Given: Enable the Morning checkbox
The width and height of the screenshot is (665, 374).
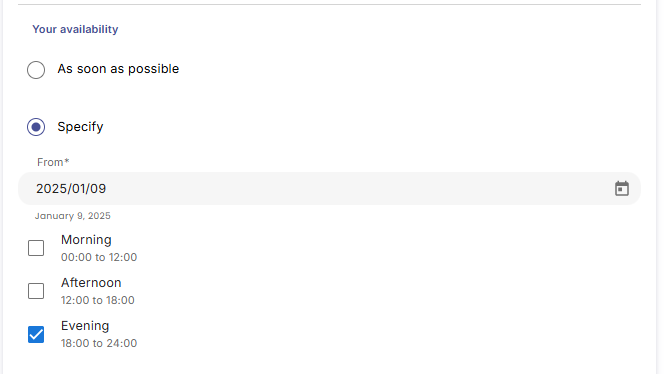Looking at the screenshot, I should click(36, 248).
